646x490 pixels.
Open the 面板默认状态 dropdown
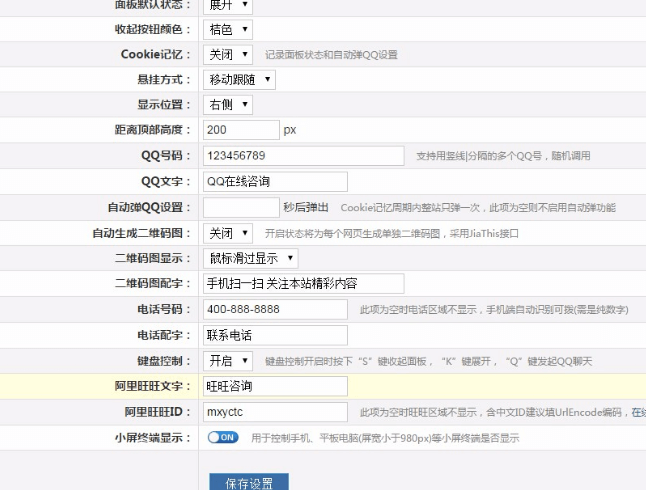coord(227,5)
